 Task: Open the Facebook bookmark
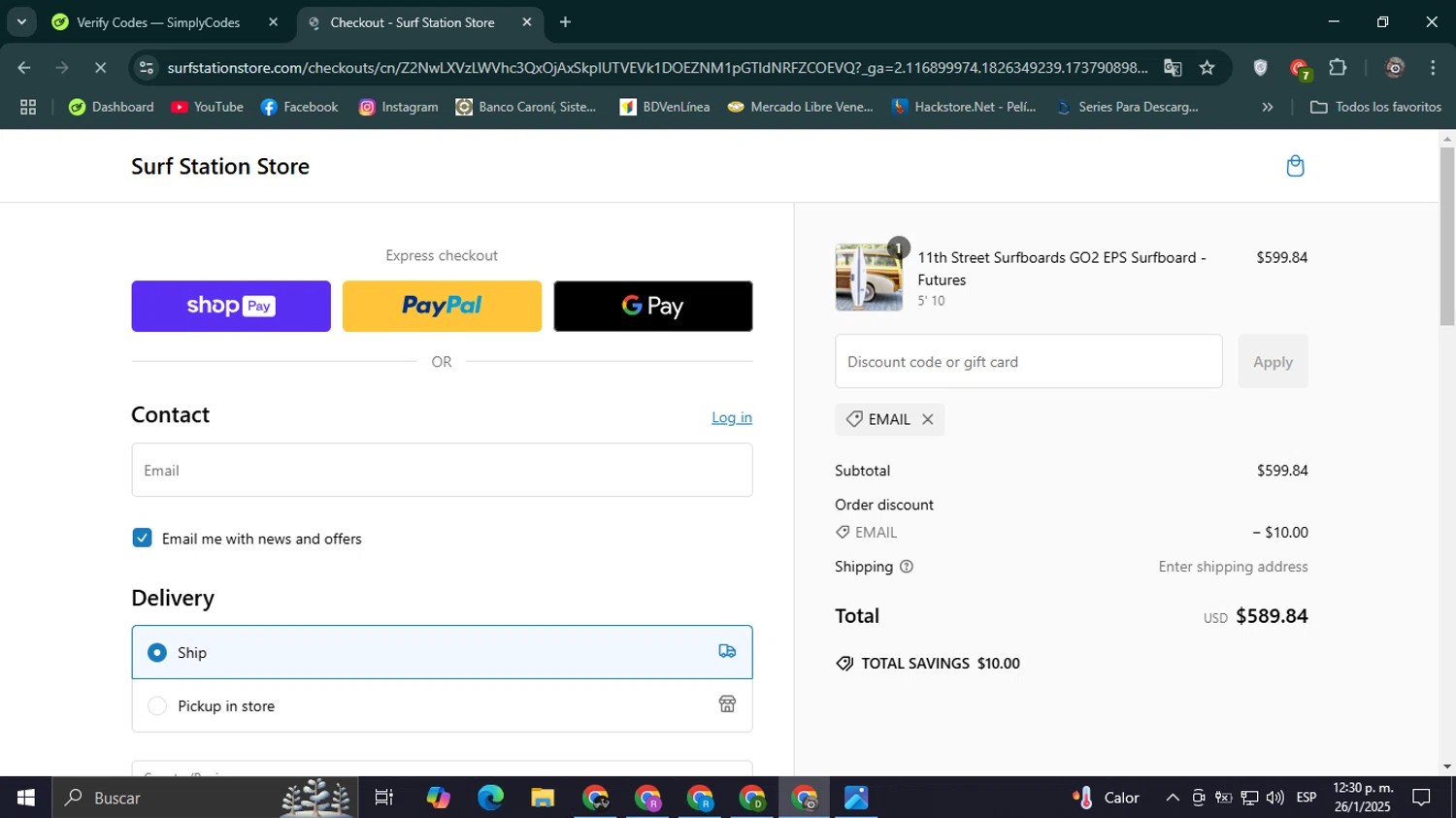299,107
